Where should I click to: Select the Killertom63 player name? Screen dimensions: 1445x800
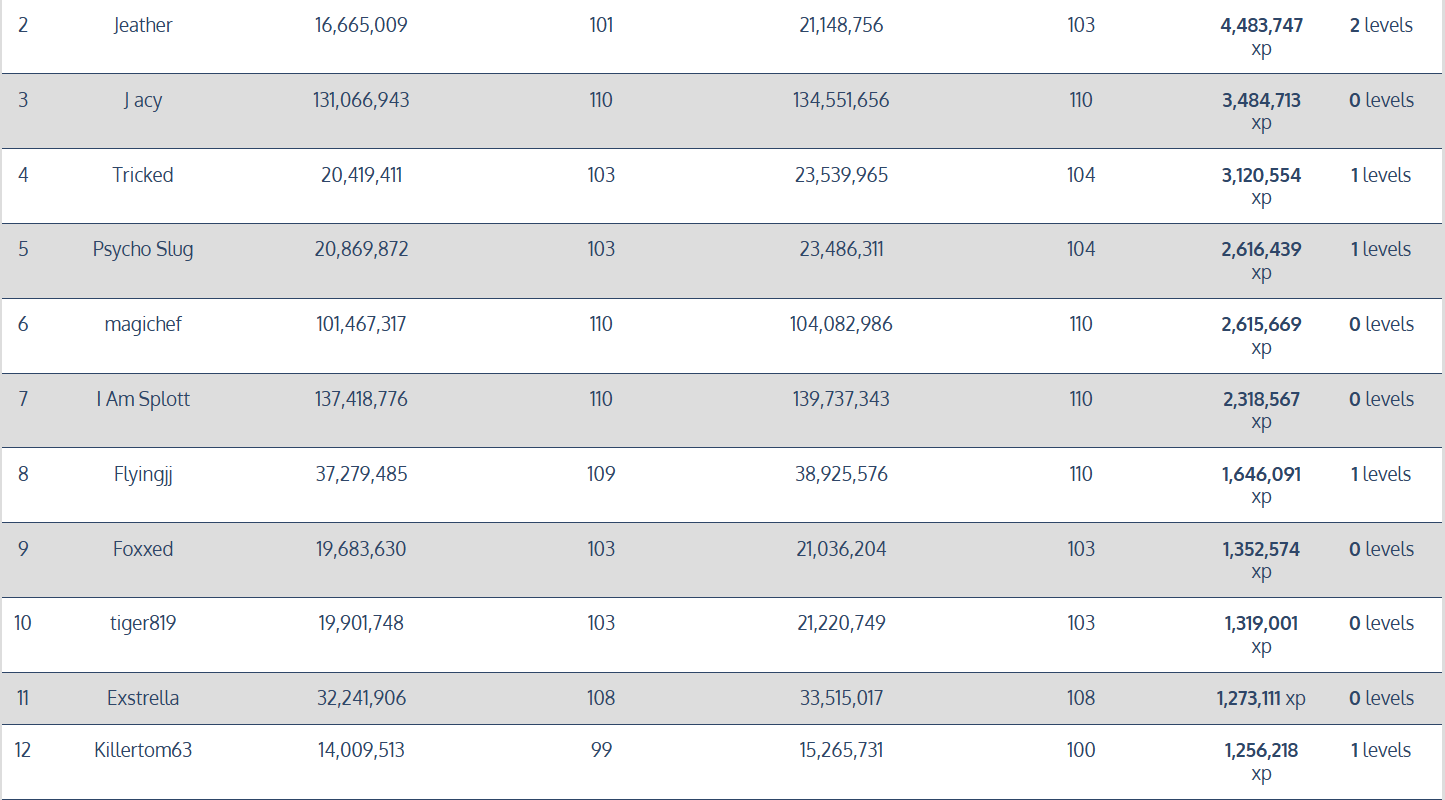143,751
